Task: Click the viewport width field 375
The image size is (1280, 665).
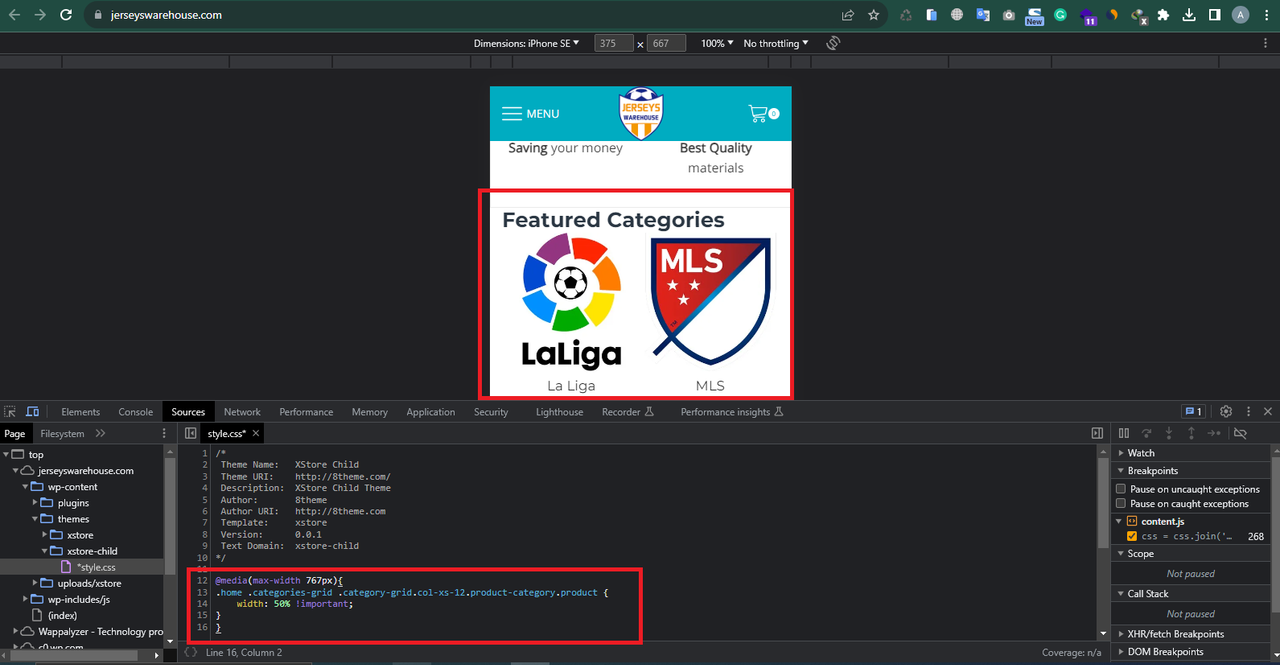Action: 614,43
